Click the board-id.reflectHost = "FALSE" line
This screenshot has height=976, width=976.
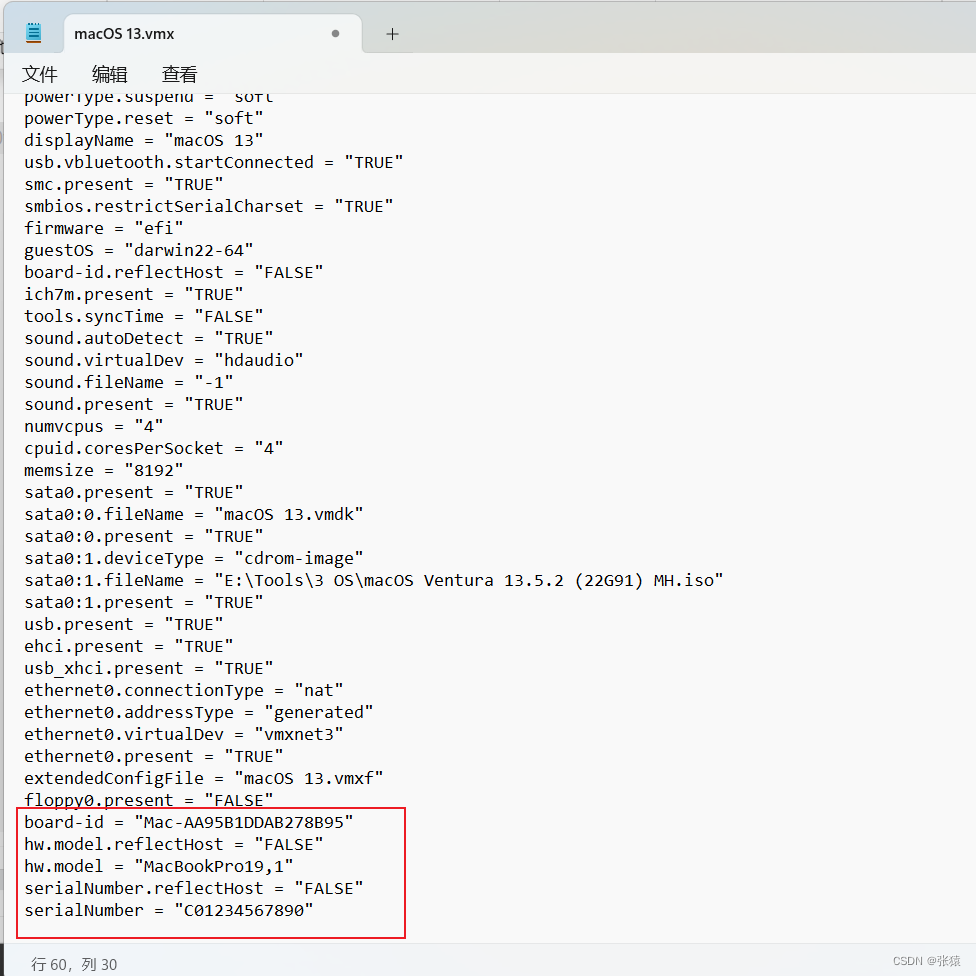[174, 273]
